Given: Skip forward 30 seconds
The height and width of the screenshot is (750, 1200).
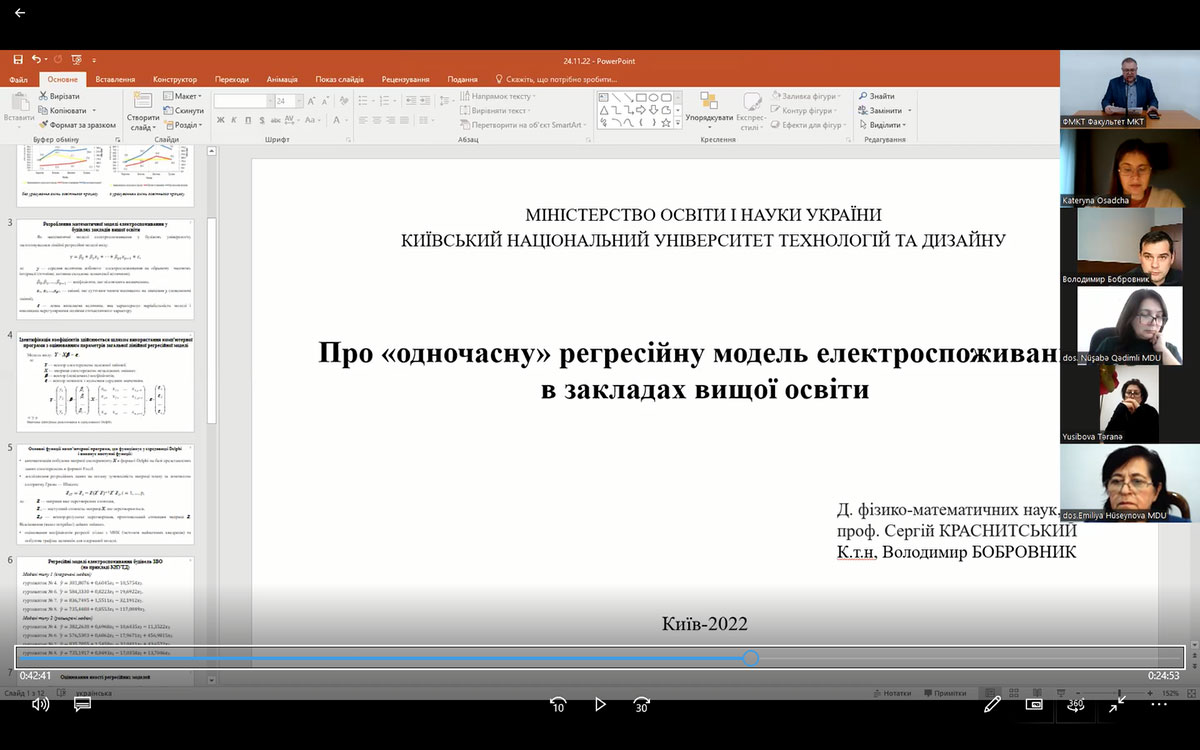Looking at the screenshot, I should pos(642,704).
